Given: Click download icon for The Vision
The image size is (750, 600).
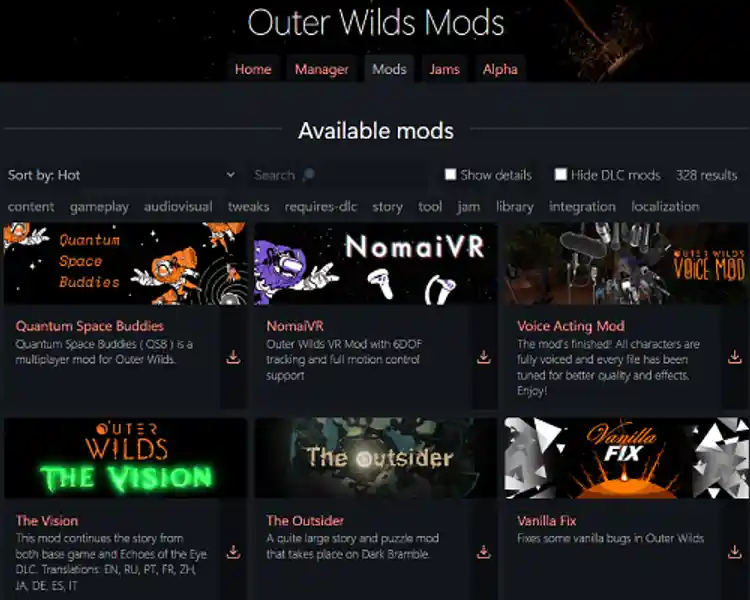Looking at the screenshot, I should (233, 552).
